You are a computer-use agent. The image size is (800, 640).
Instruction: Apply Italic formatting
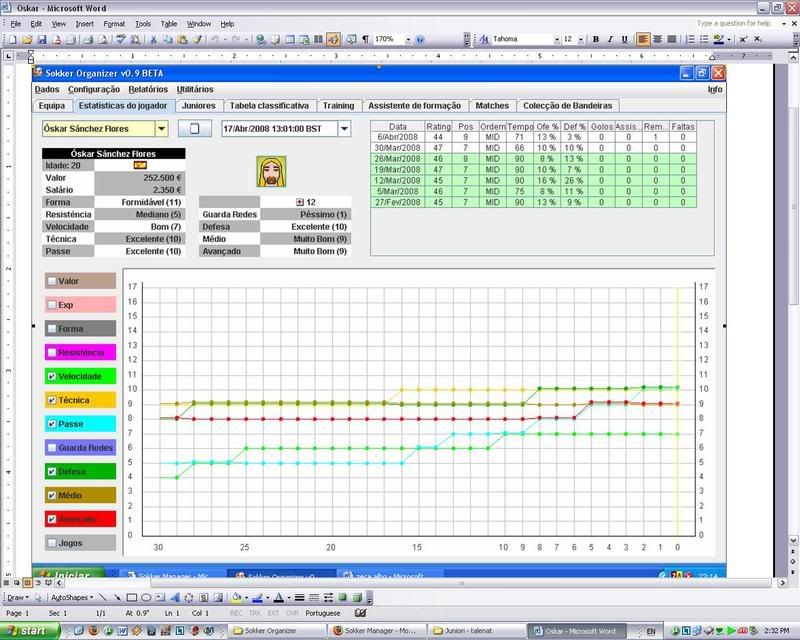coord(610,39)
